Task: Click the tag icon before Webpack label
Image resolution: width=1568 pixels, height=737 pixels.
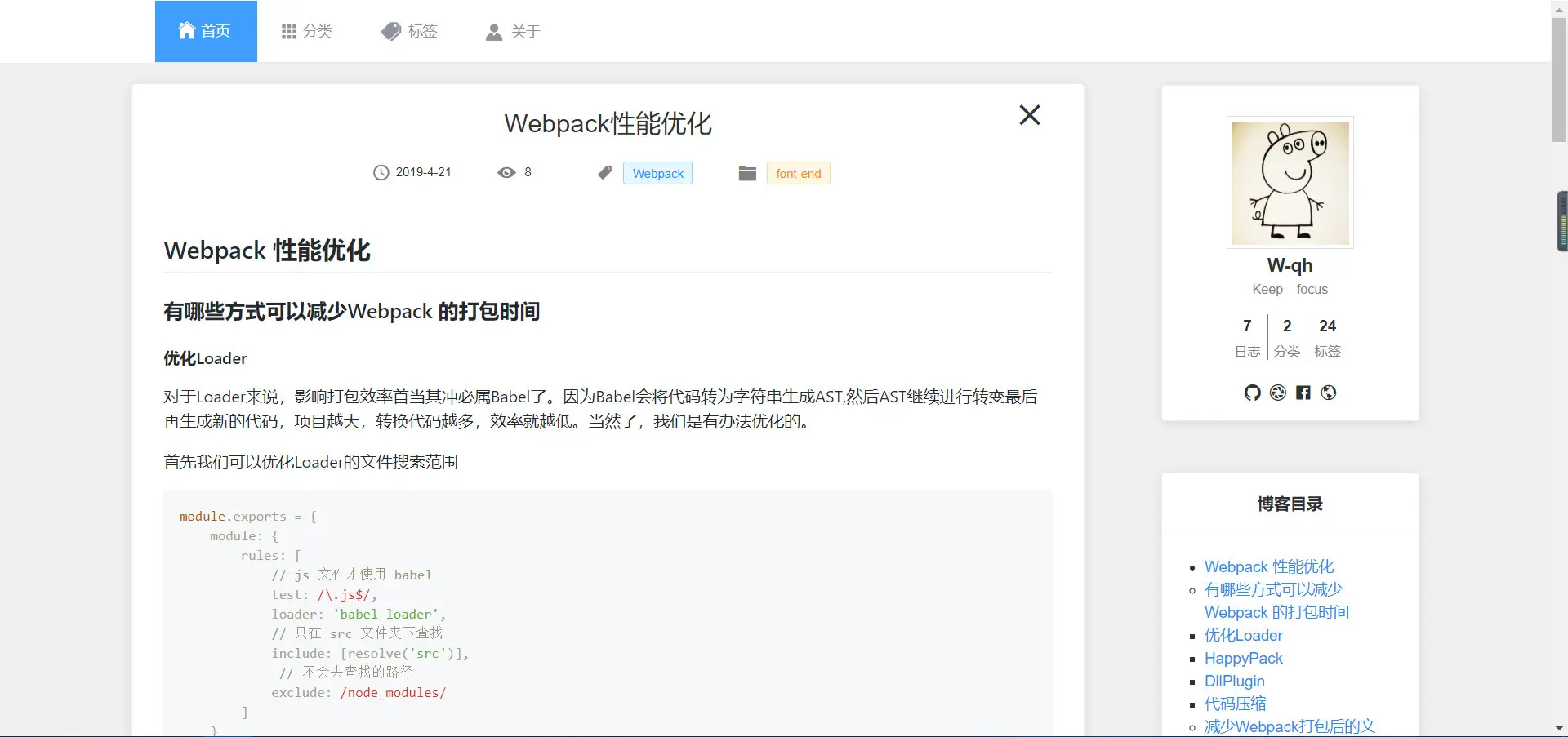Action: click(x=604, y=173)
